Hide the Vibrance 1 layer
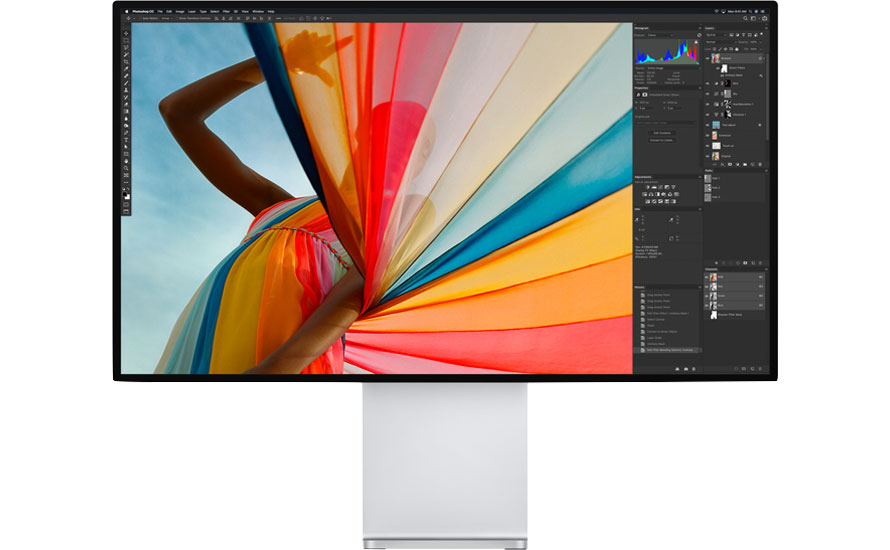Image resolution: width=890 pixels, height=550 pixels. [707, 115]
